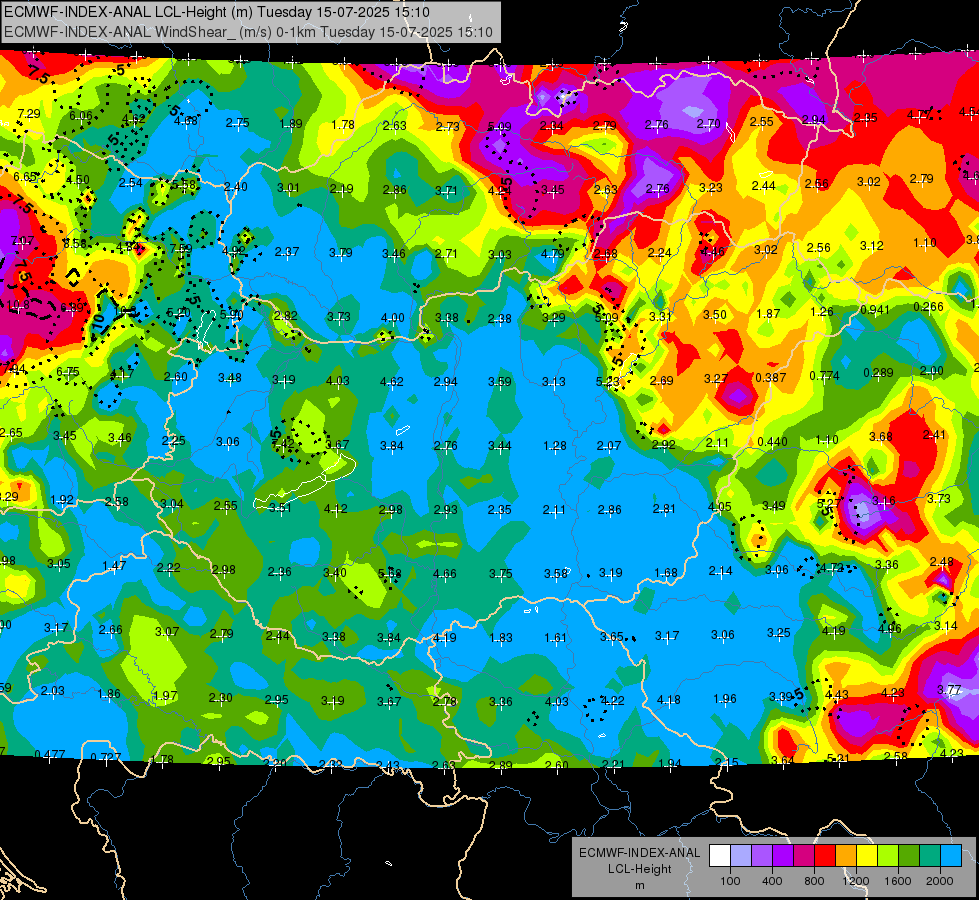Click the legend scale value 400
979x900 pixels.
tap(772, 881)
